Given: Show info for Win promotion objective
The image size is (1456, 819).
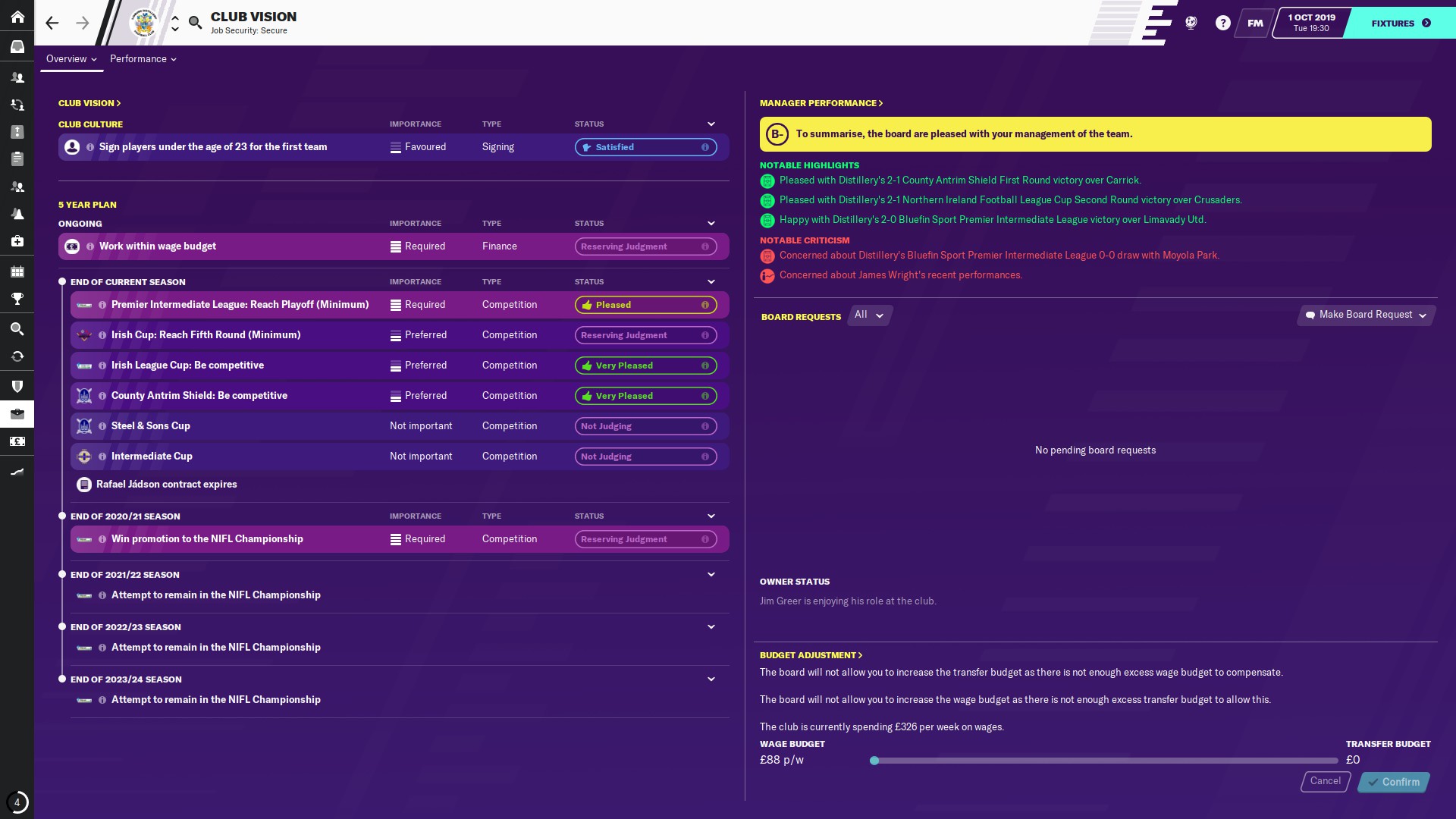Looking at the screenshot, I should click(102, 539).
